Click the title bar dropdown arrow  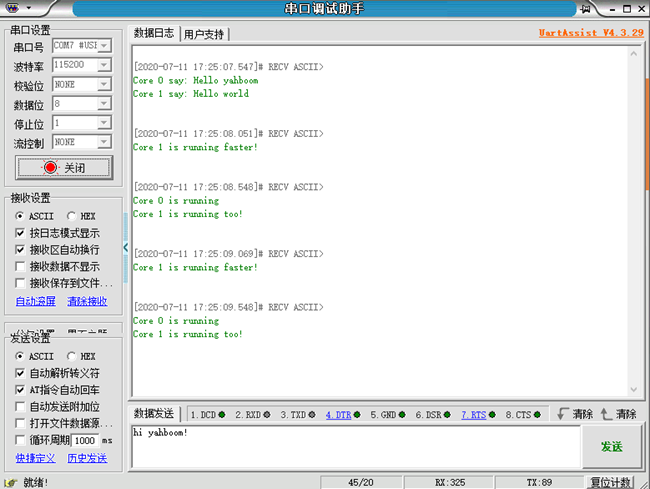29,8
